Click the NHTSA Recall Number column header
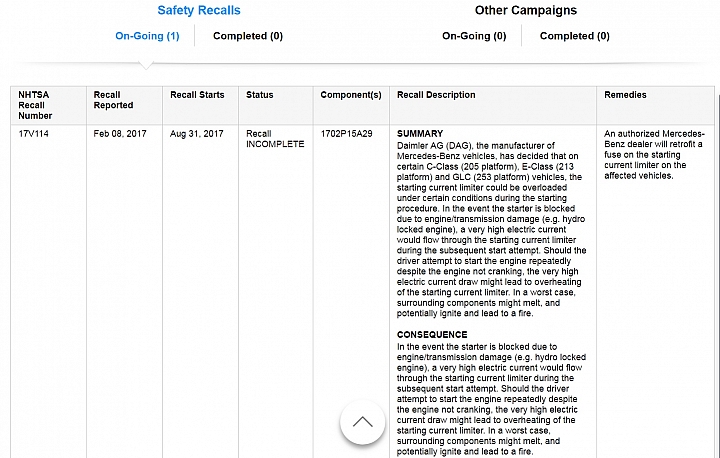720x458 pixels. point(36,105)
